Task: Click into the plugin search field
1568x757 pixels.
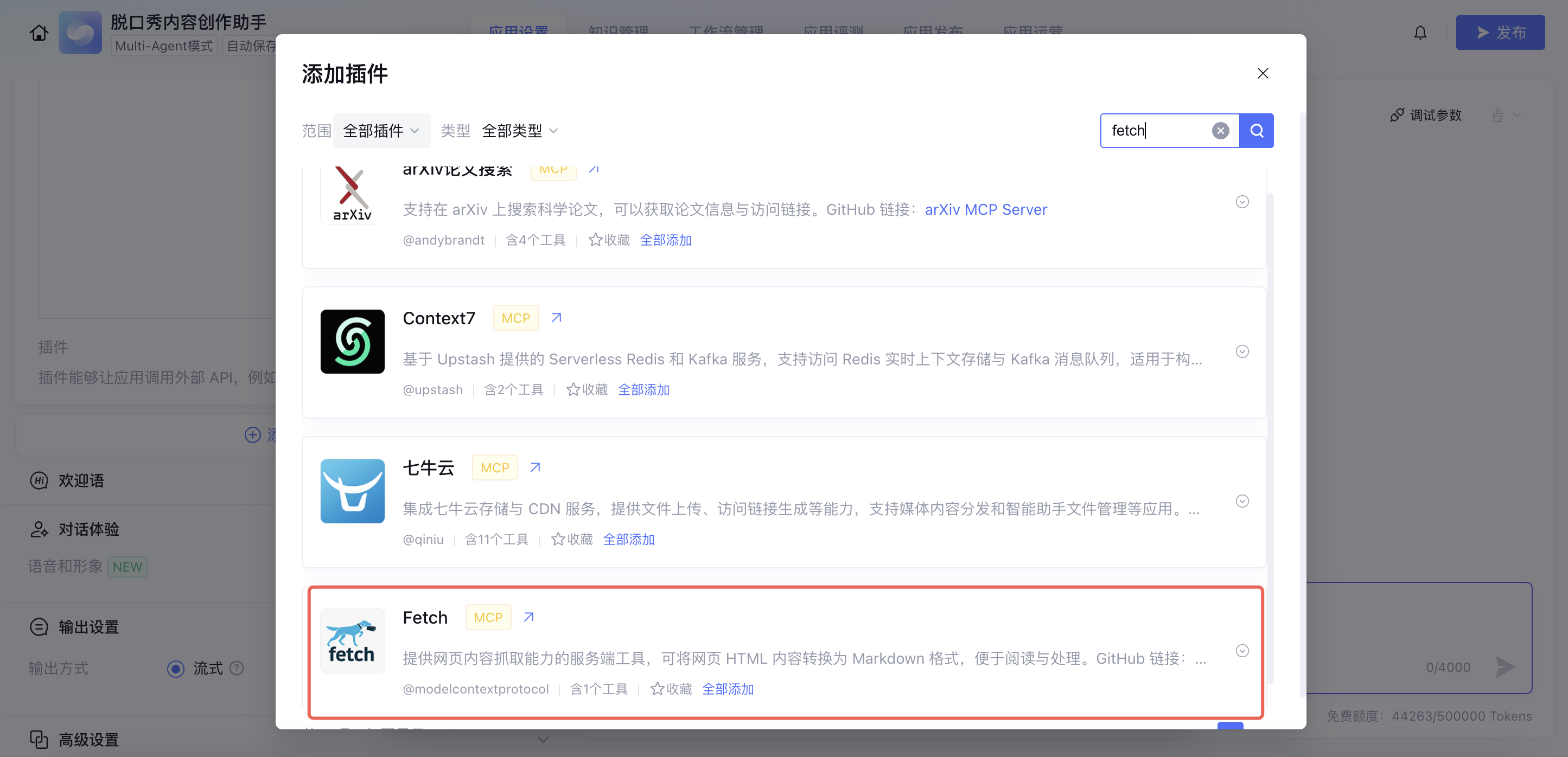Action: click(x=1157, y=130)
